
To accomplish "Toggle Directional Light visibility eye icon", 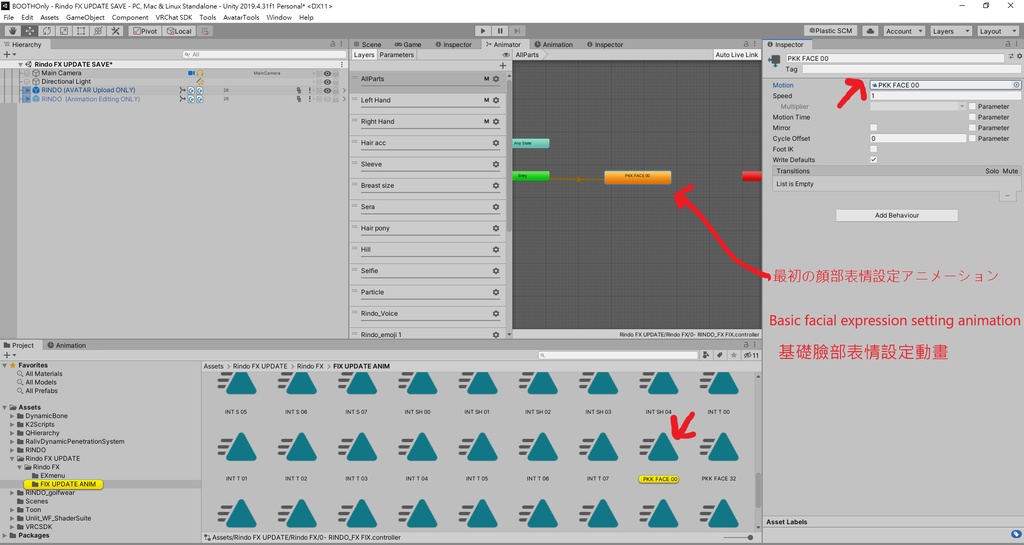I will (x=327, y=82).
